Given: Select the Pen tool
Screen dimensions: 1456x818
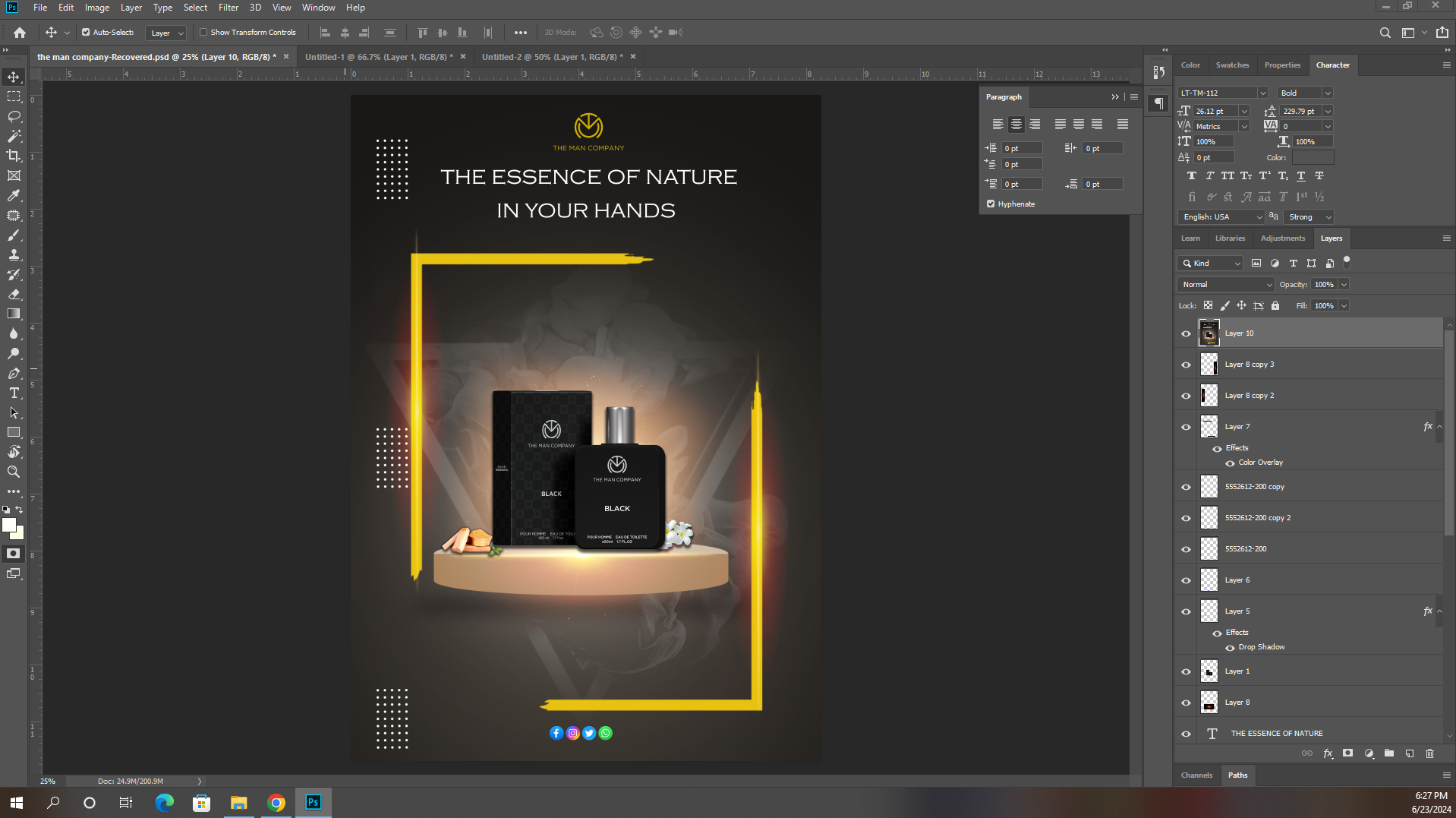Looking at the screenshot, I should (x=14, y=373).
